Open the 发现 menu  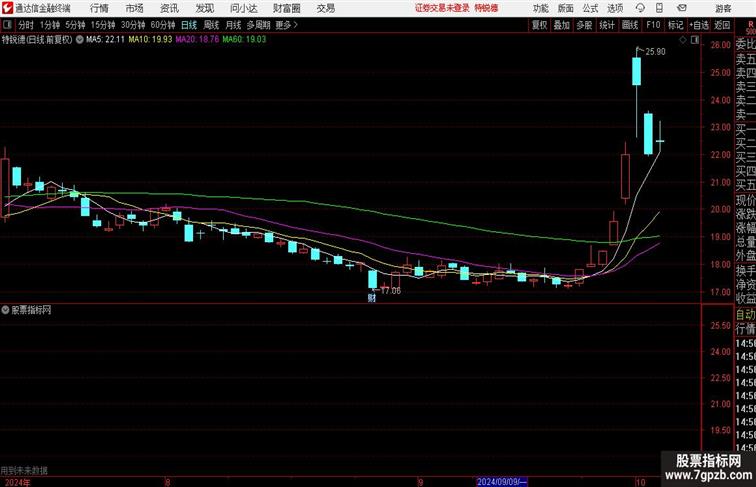coord(204,8)
